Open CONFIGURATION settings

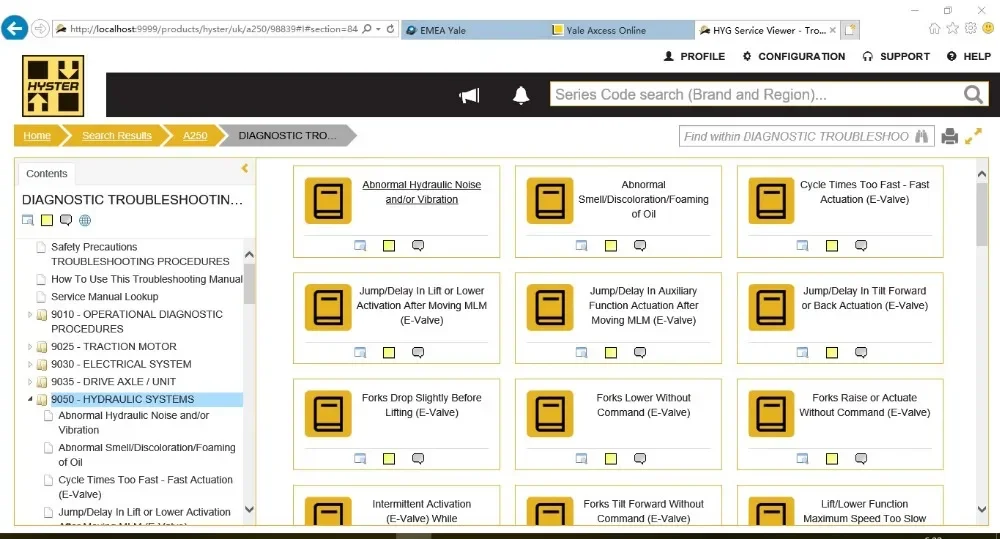(794, 56)
